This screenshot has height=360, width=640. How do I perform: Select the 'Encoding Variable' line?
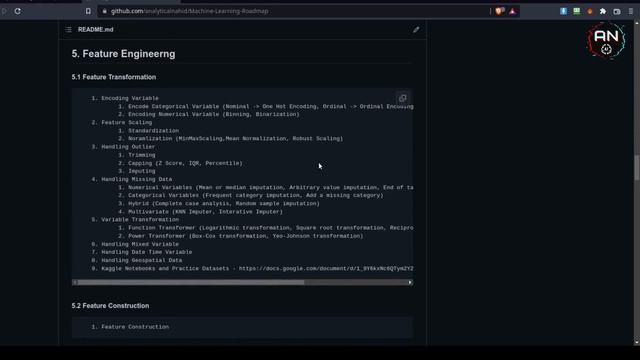[x=125, y=98]
